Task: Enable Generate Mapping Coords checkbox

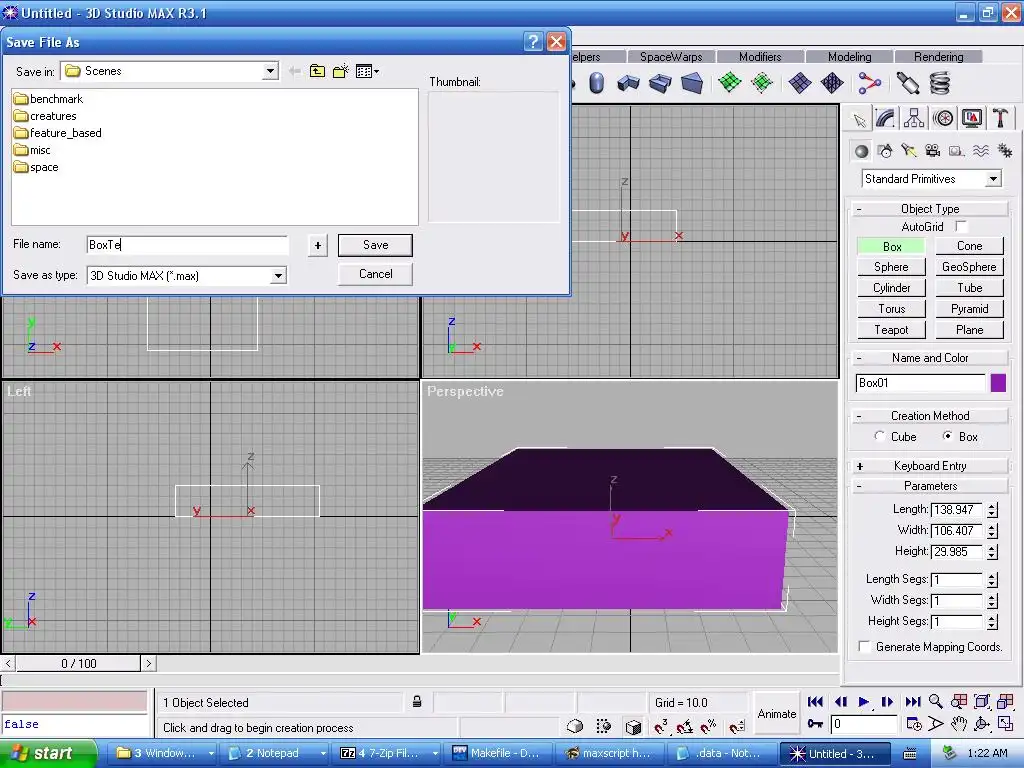Action: click(864, 647)
